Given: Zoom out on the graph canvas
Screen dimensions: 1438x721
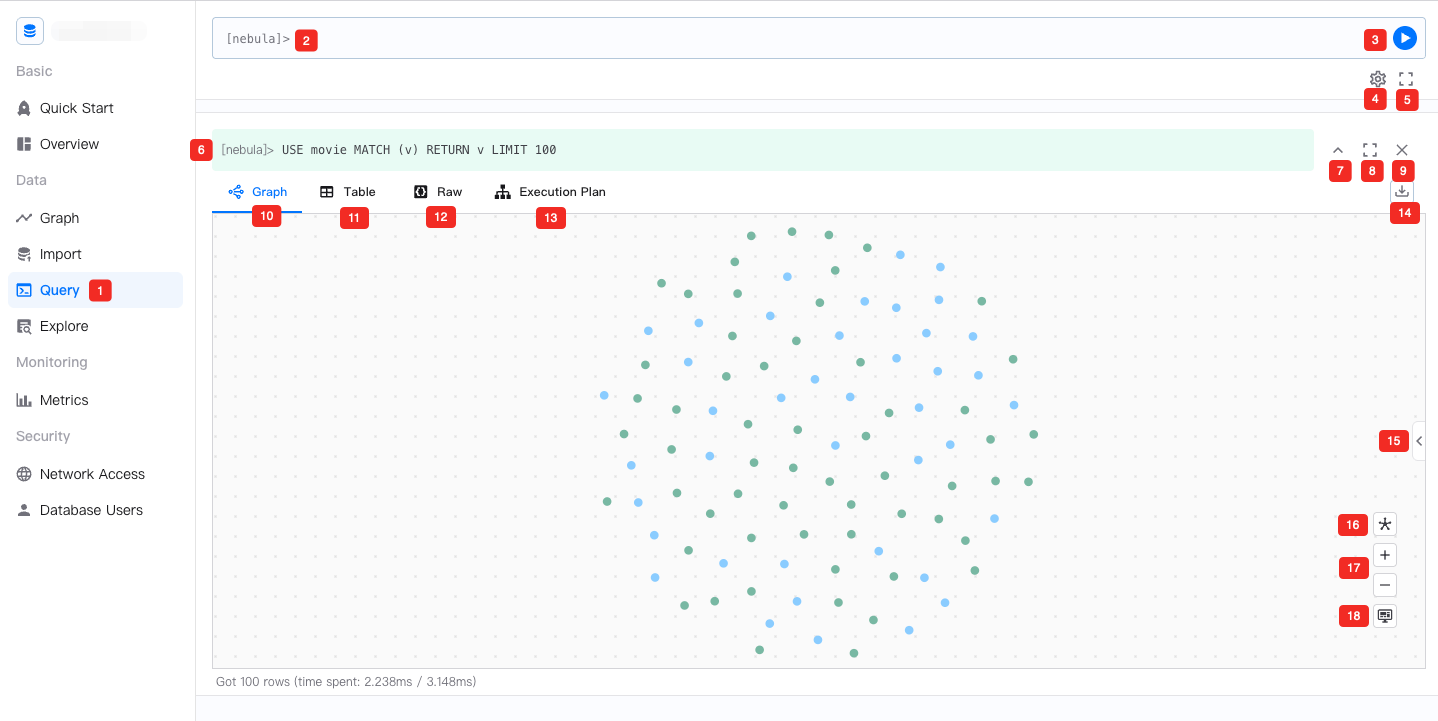Looking at the screenshot, I should 1385,585.
